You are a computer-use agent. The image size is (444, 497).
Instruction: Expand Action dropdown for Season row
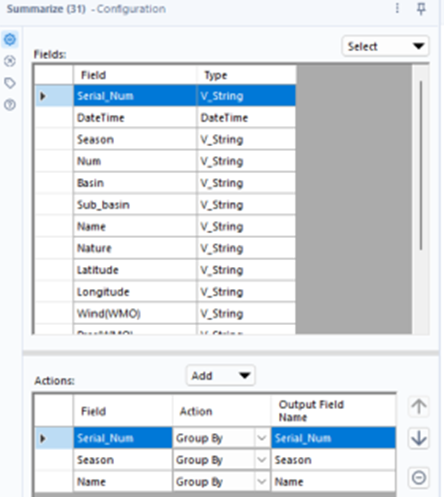coord(262,460)
